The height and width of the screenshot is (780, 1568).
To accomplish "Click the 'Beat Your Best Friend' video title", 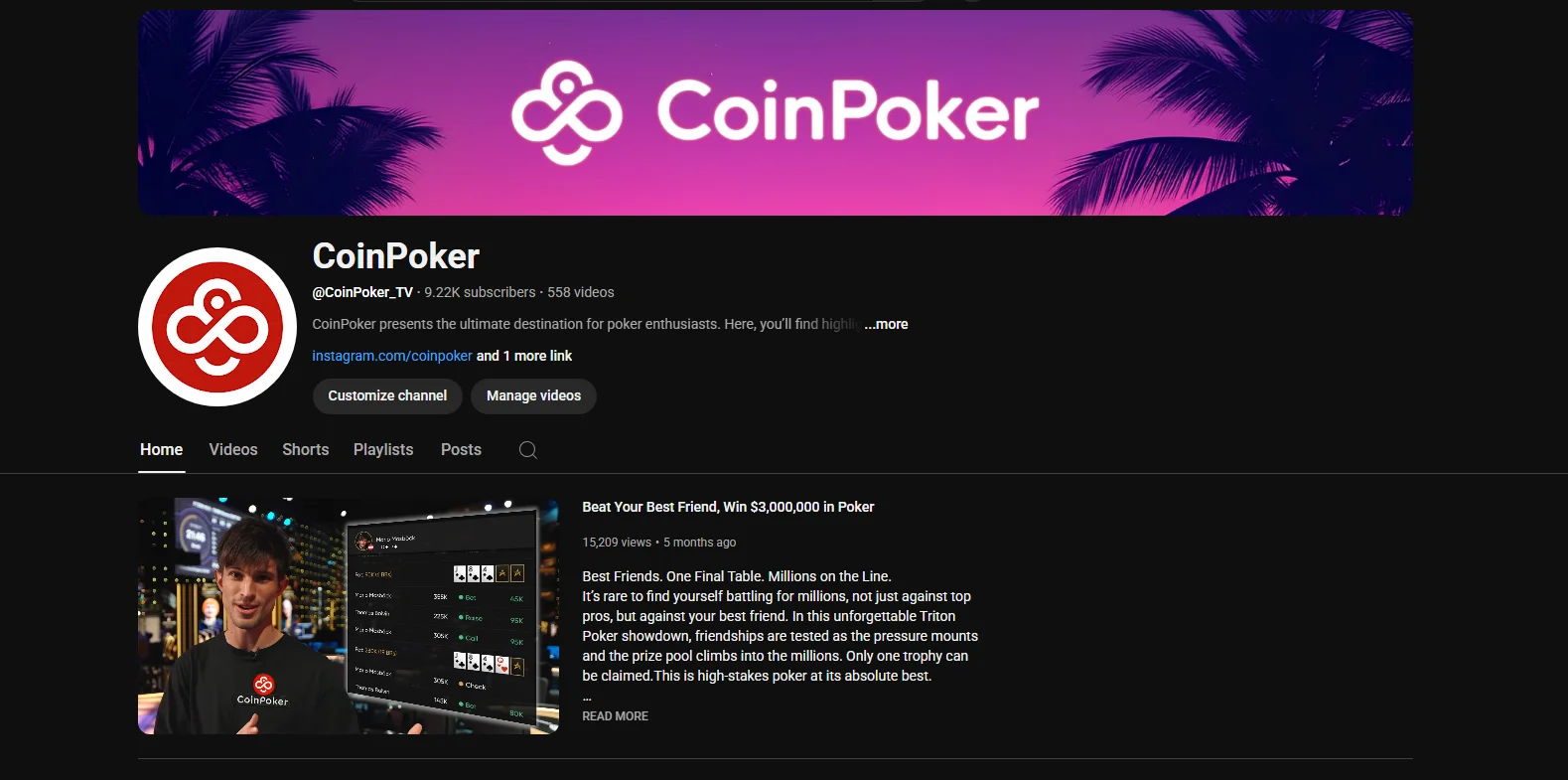I will (x=728, y=507).
